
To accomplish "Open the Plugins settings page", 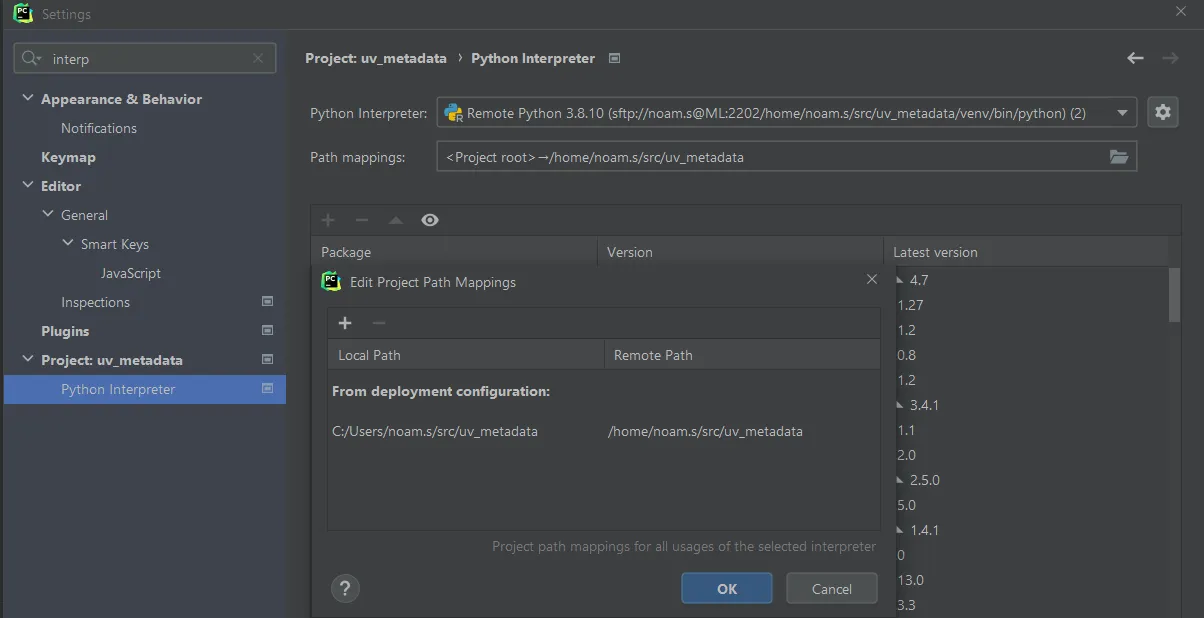I will coord(65,331).
